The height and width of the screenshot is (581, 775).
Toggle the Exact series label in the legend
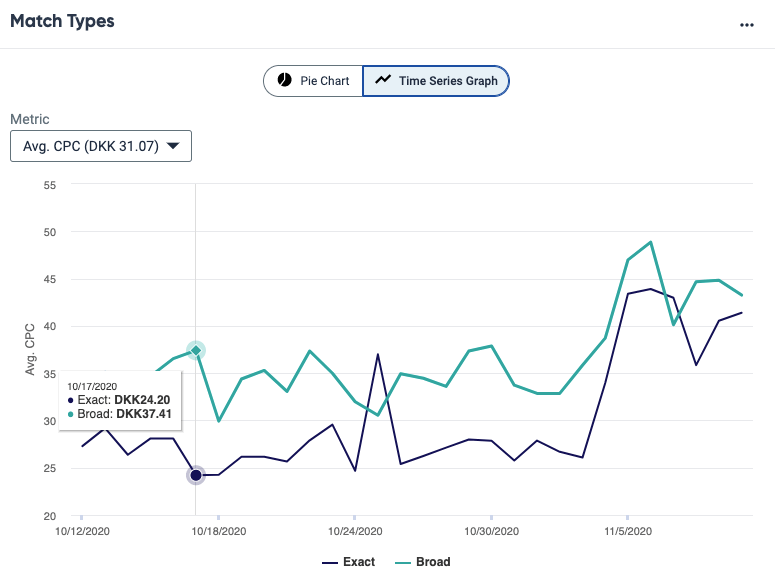click(x=359, y=562)
